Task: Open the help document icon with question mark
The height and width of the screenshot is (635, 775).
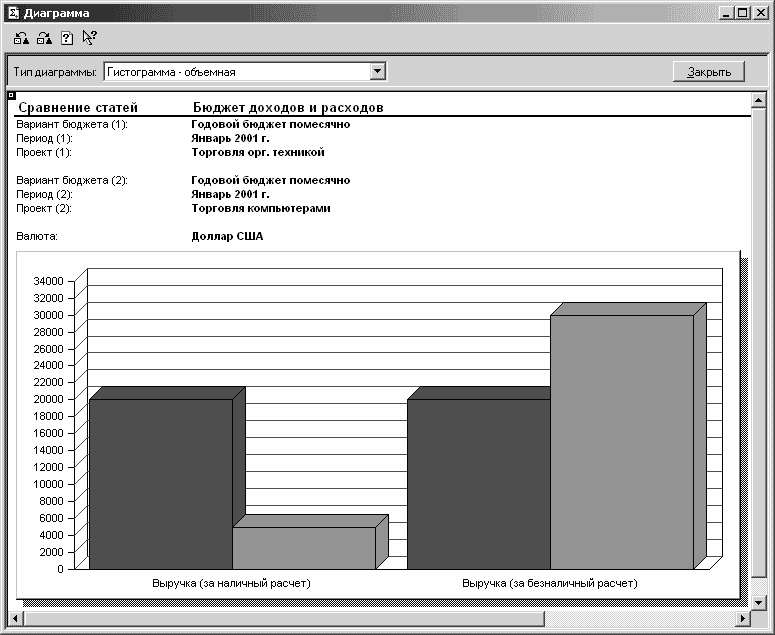Action: click(x=67, y=38)
